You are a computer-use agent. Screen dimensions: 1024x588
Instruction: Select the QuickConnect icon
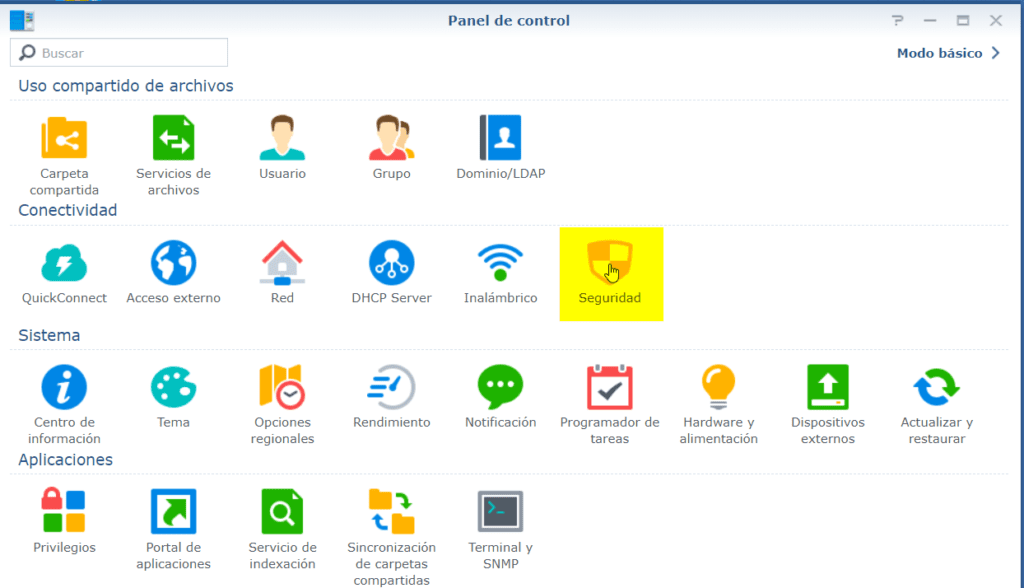pos(64,262)
